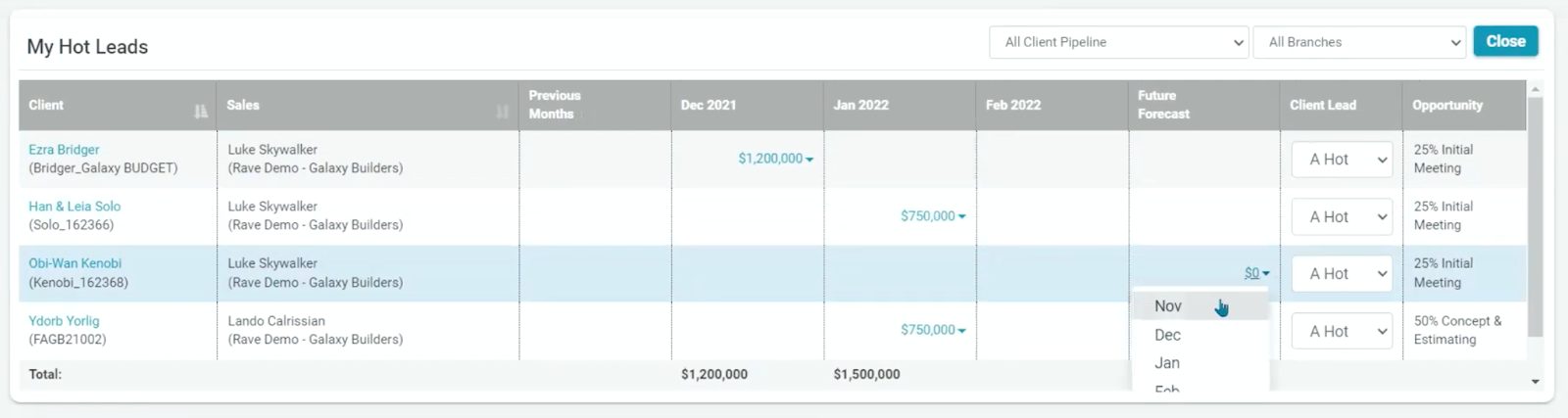The image size is (1568, 418).
Task: Click the $0 Future Forecast value
Action: [x=1252, y=273]
